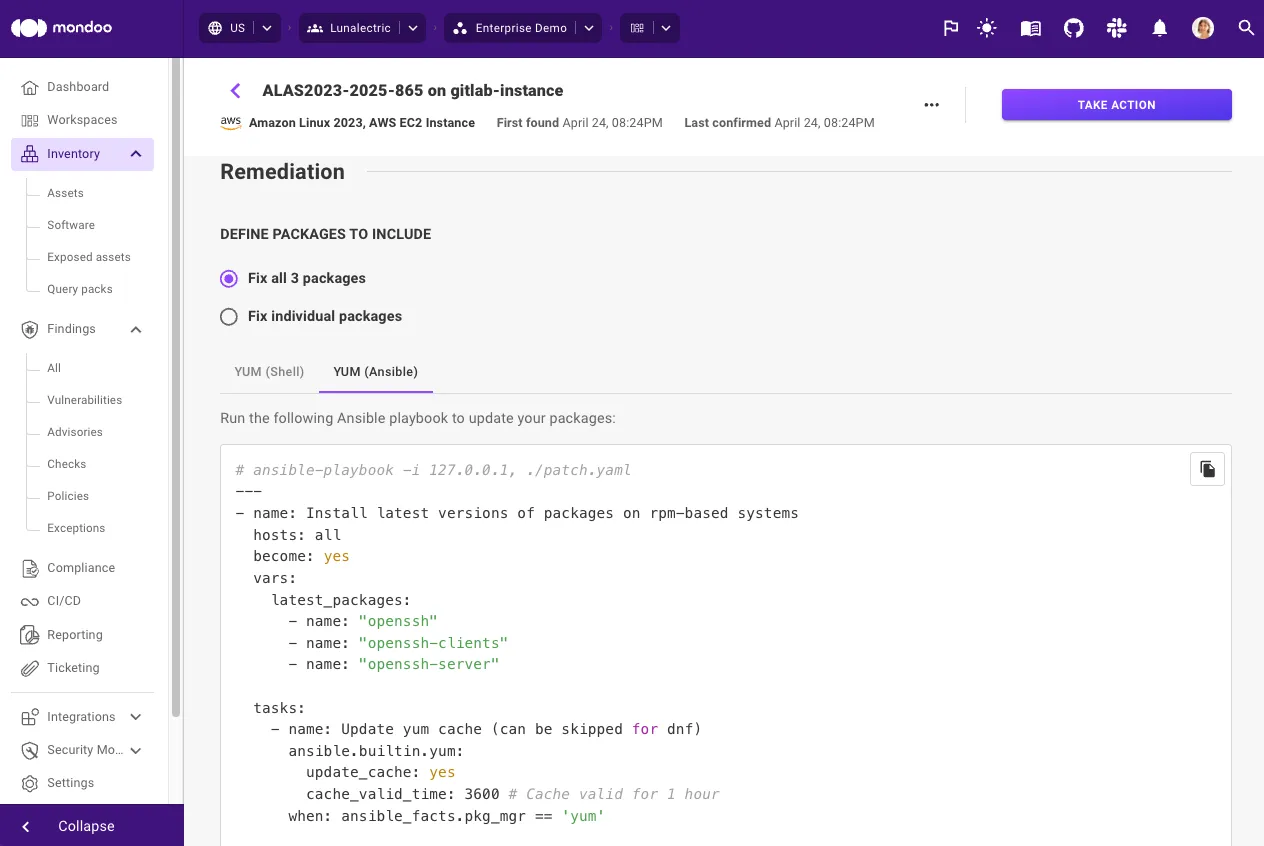Image resolution: width=1264 pixels, height=846 pixels.
Task: Click the "openssh-clients" package name in code
Action: pos(433,643)
